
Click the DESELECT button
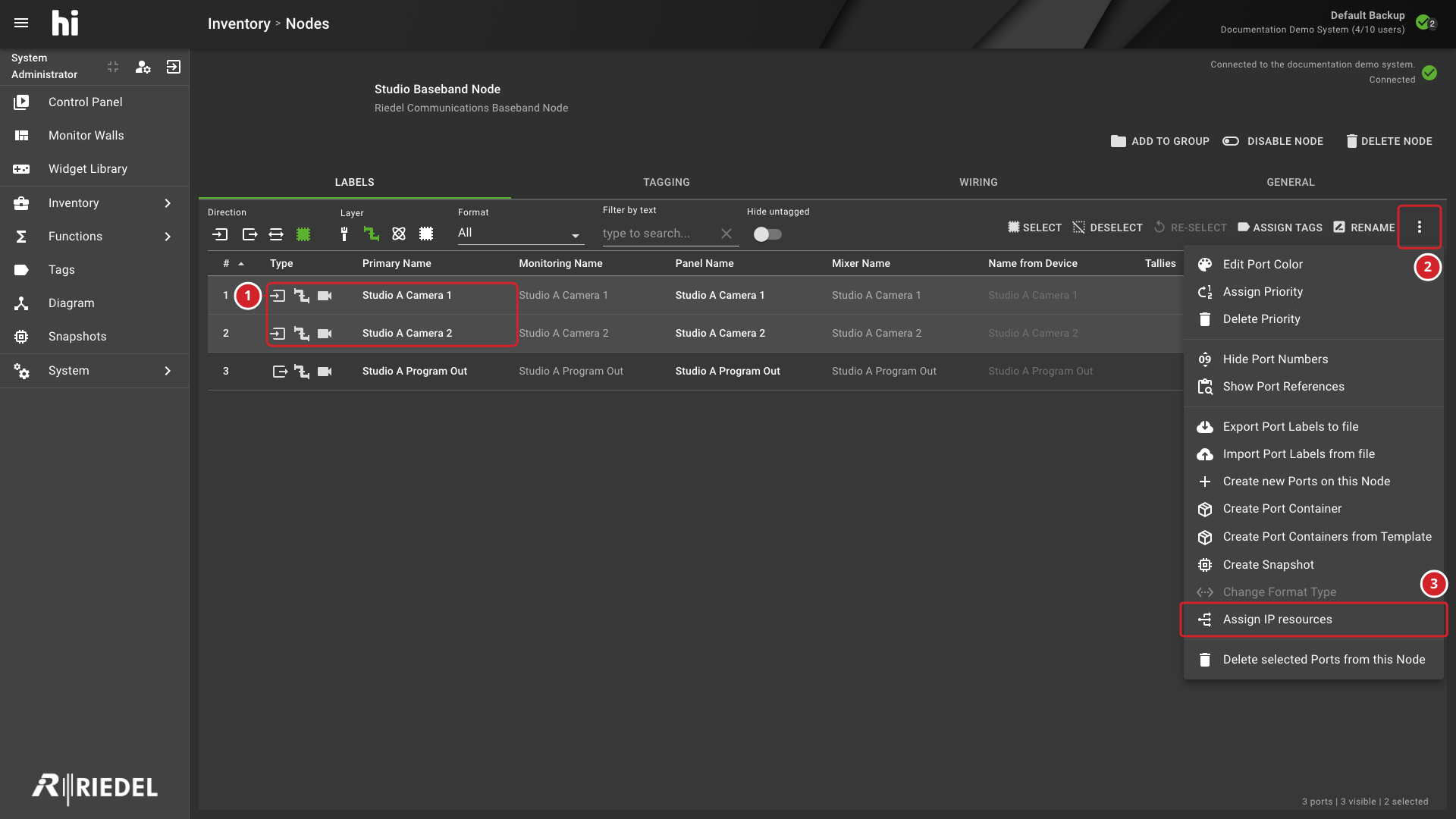1107,227
